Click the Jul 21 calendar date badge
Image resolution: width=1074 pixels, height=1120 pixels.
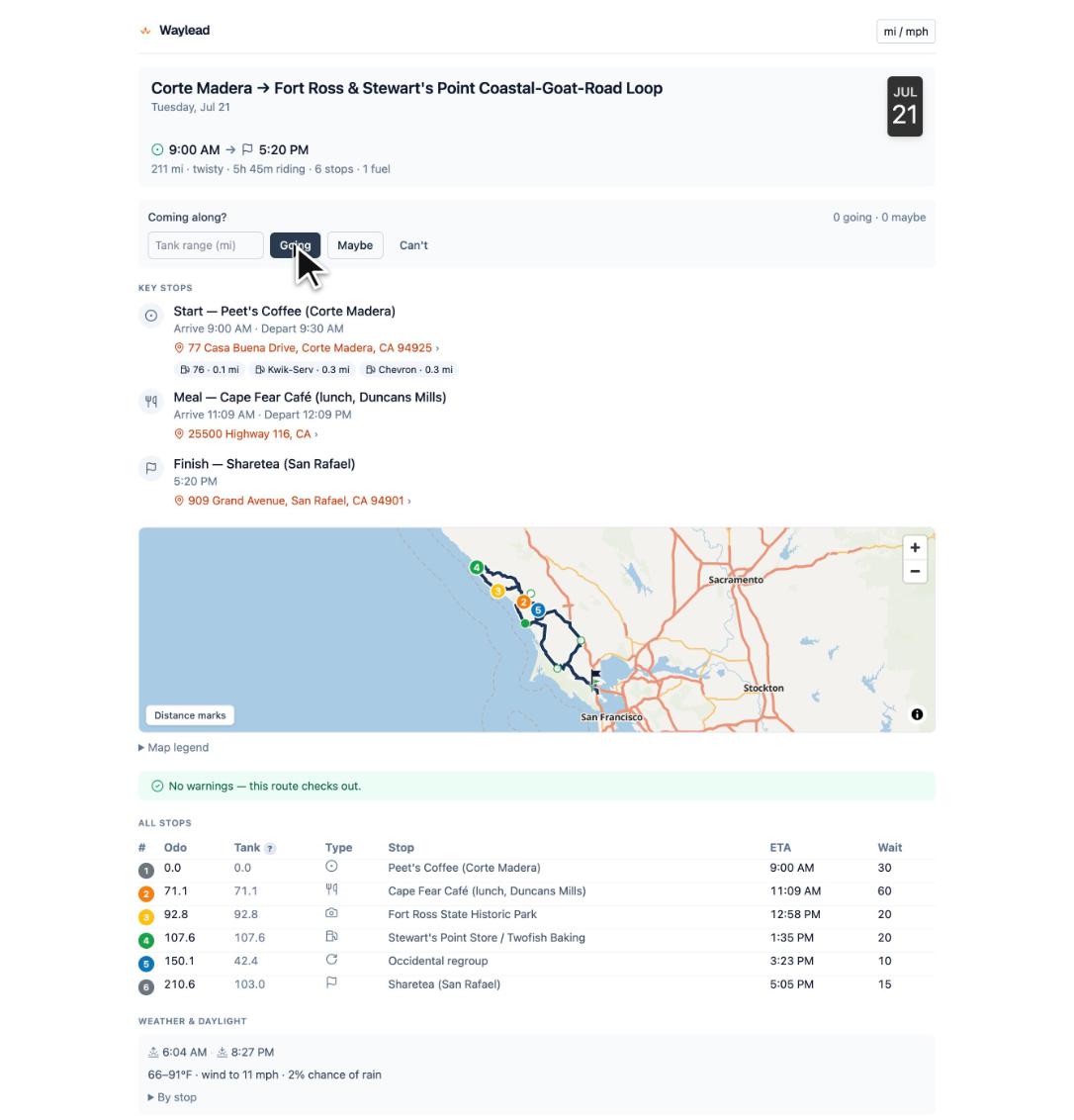pyautogui.click(x=905, y=107)
